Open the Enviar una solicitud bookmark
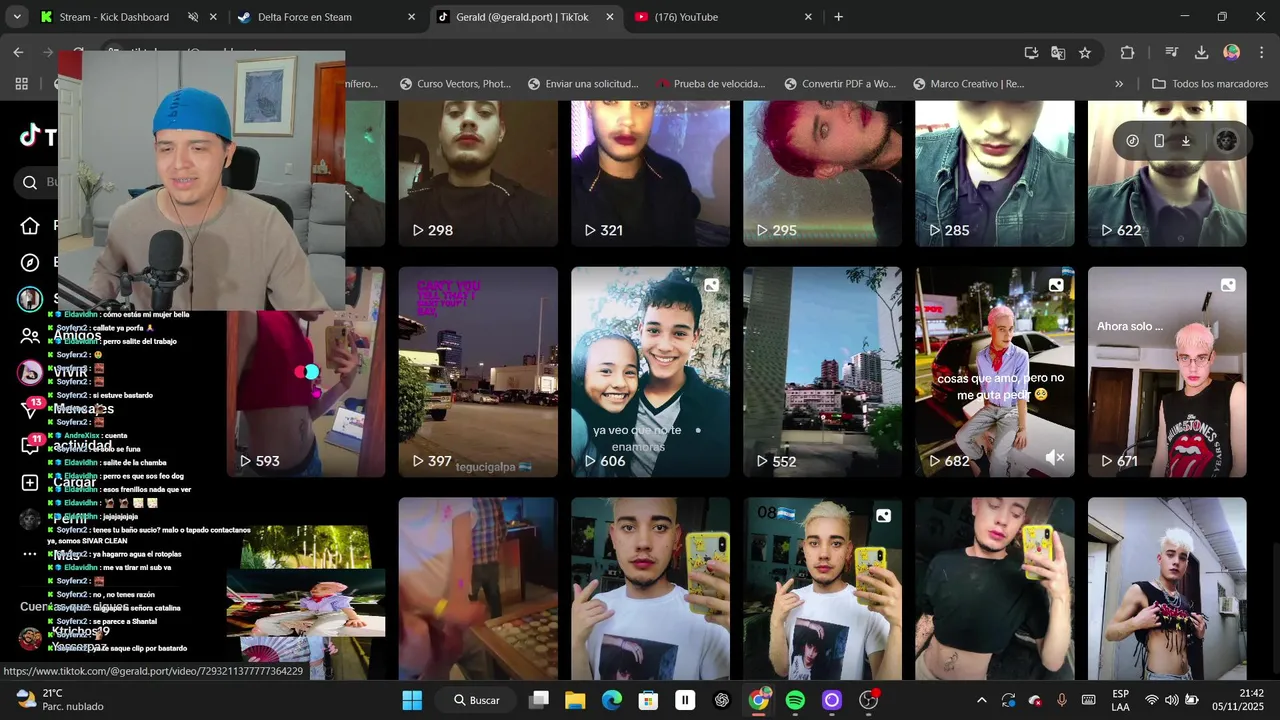The width and height of the screenshot is (1280, 720). tap(584, 84)
